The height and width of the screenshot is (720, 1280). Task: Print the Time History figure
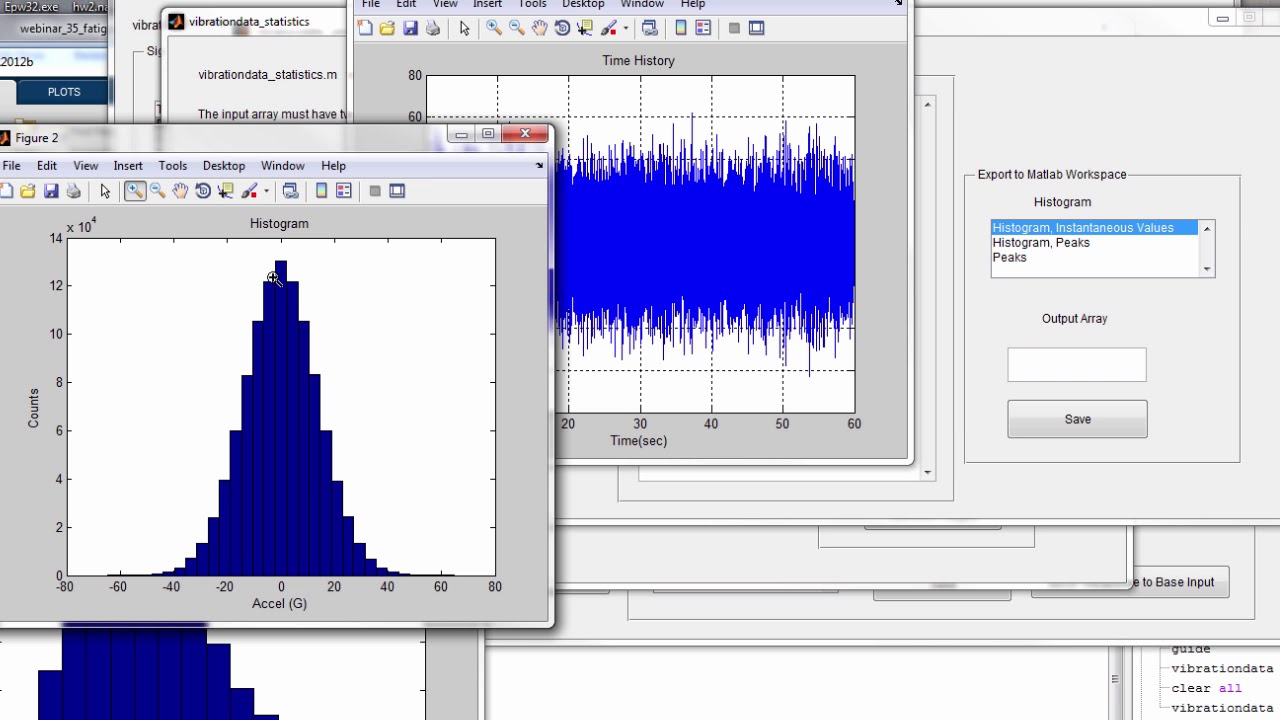[432, 28]
